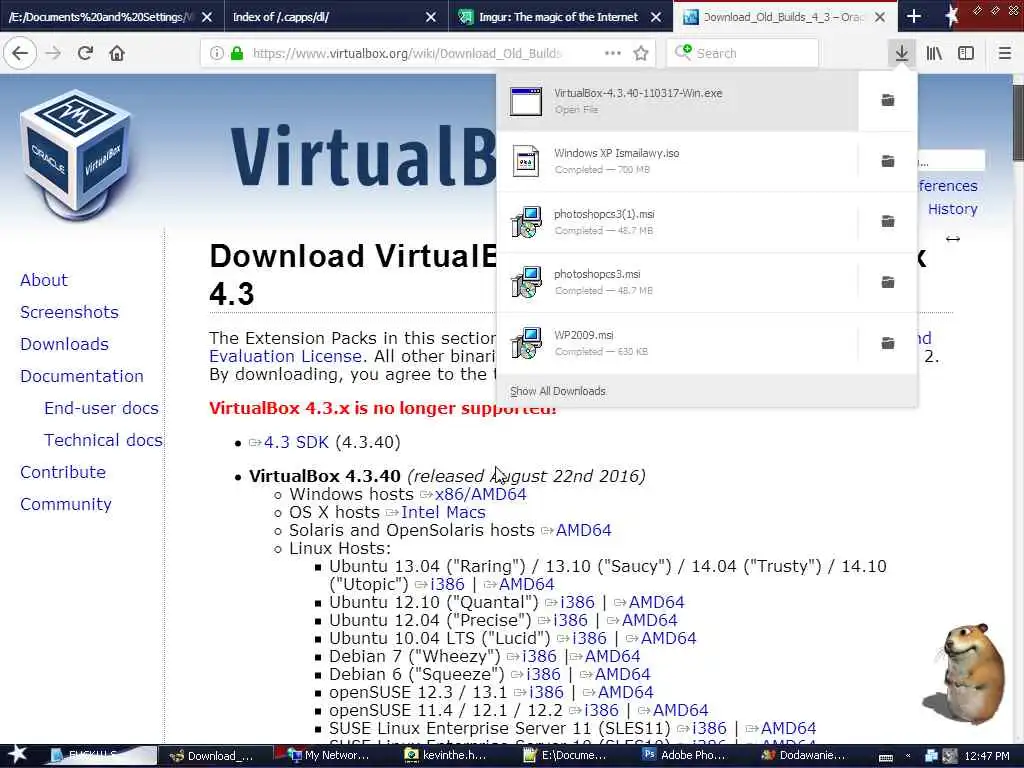Click the search engine magnifier icon
1024x768 pixels.
(x=683, y=53)
